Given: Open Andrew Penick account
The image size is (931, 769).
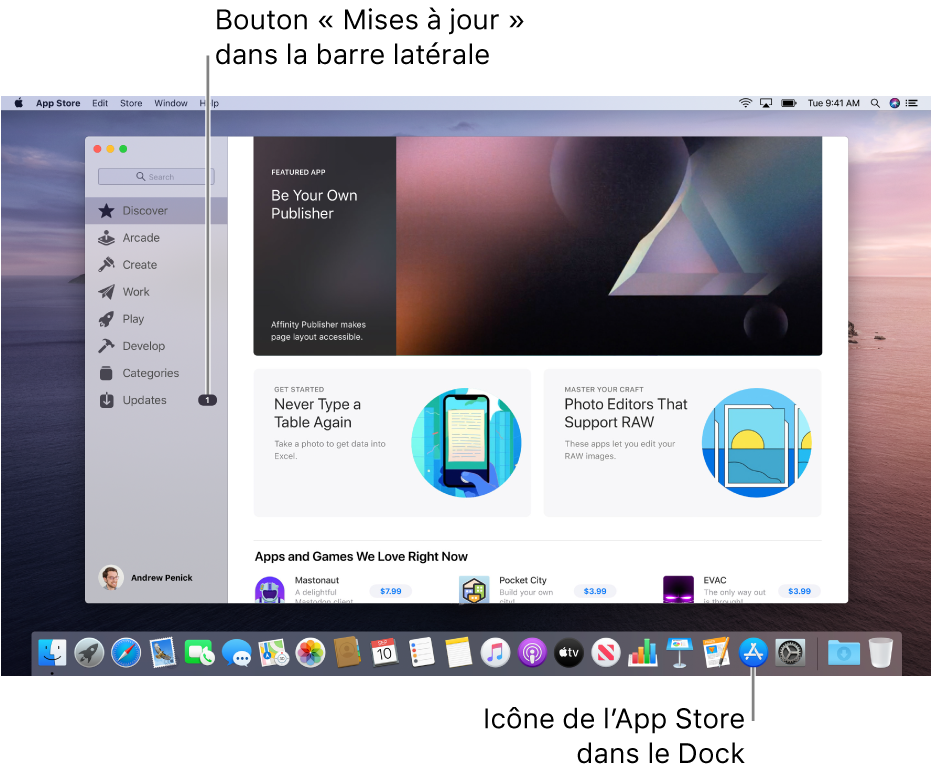Looking at the screenshot, I should 146,578.
